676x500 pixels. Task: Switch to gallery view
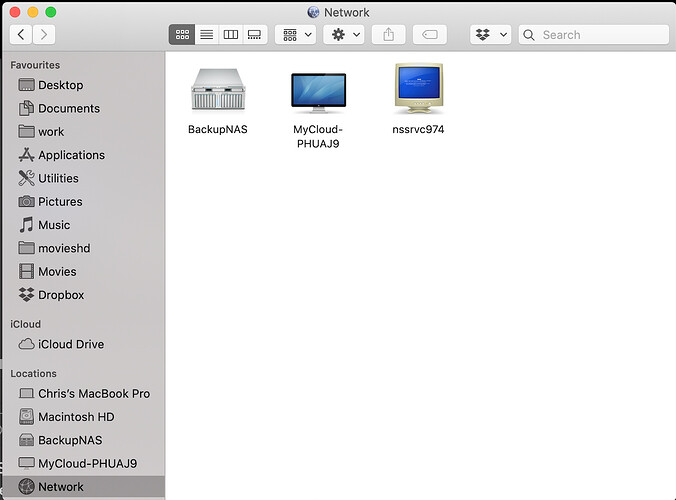coord(254,34)
